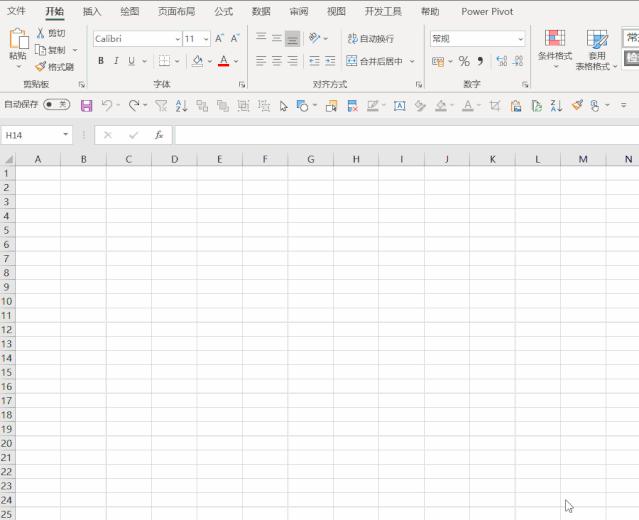Switch to the 公式 tab

click(224, 11)
